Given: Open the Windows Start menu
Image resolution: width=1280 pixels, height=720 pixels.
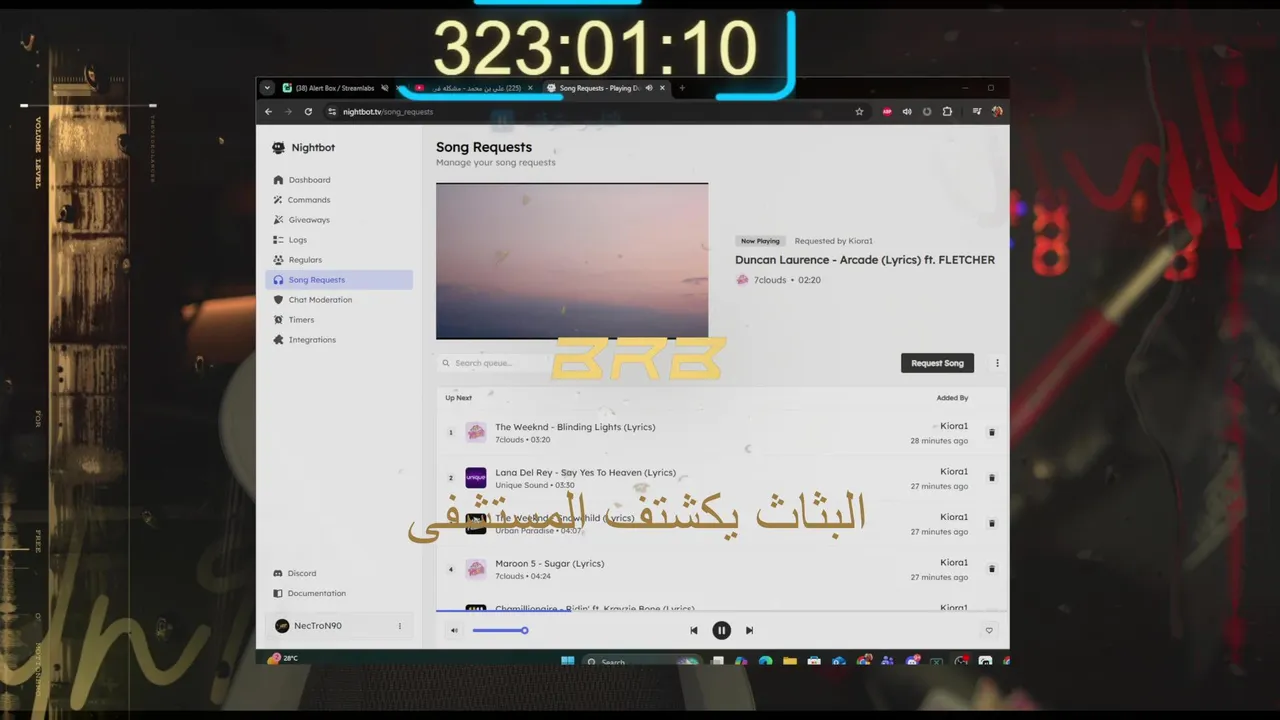Looking at the screenshot, I should (568, 661).
